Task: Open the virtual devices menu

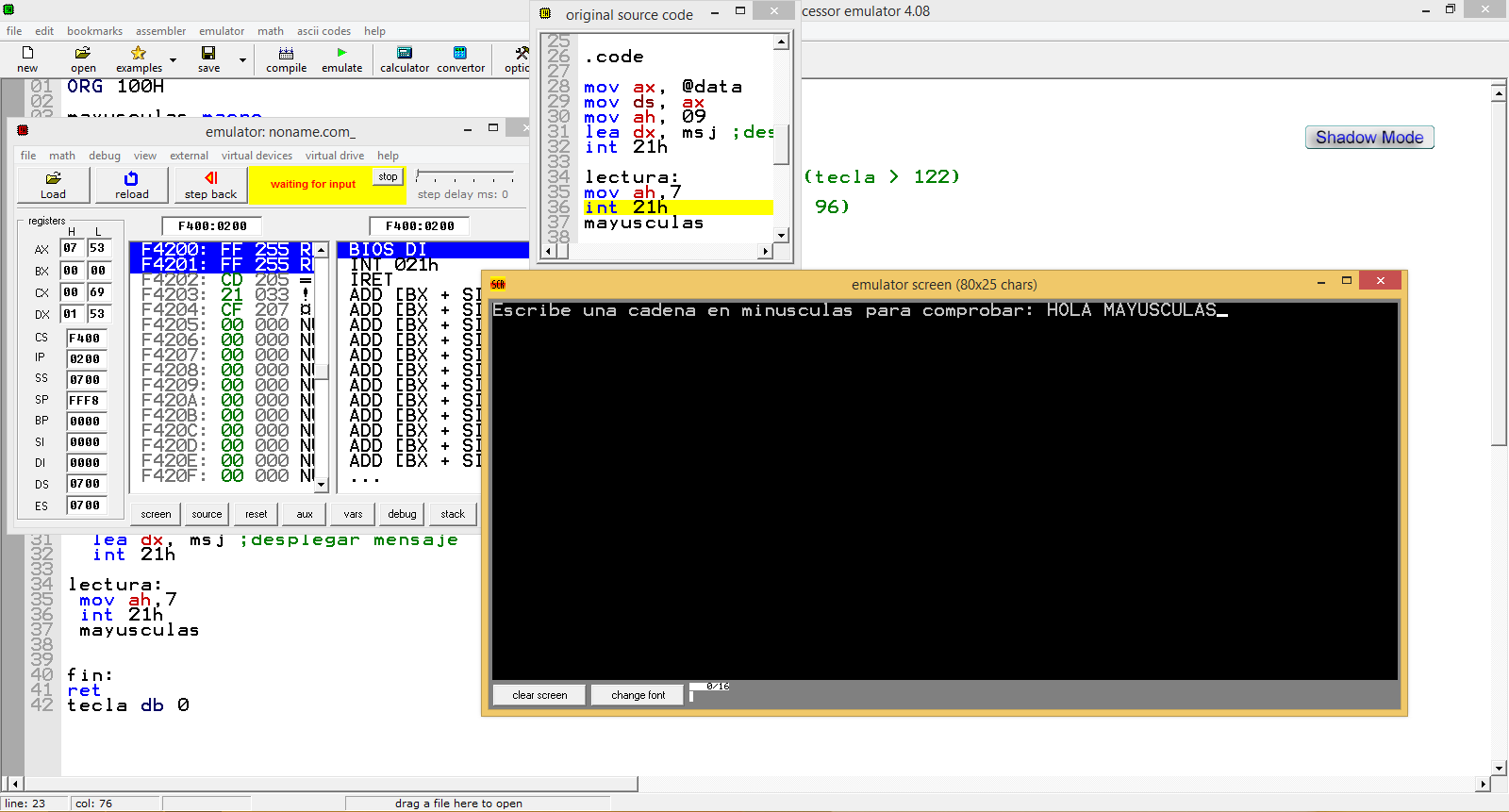Action: (x=257, y=156)
